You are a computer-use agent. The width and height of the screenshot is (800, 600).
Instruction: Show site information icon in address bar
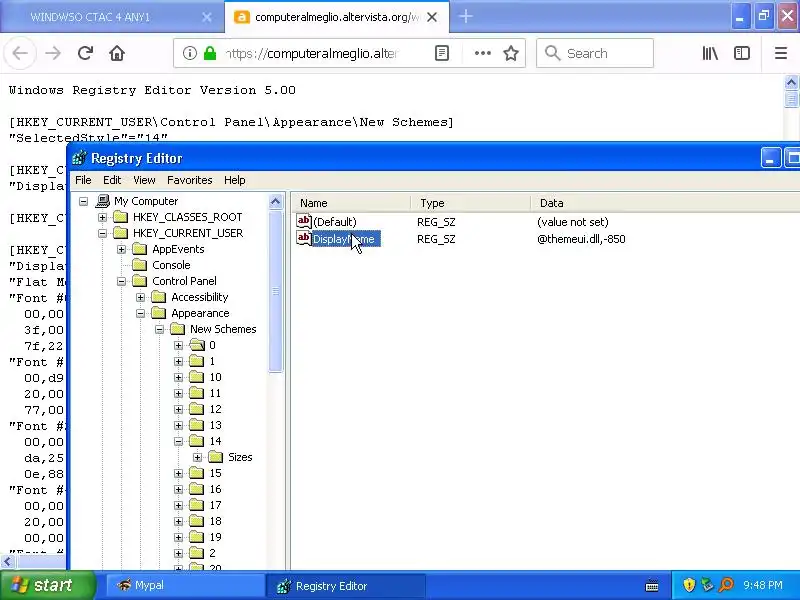[190, 53]
